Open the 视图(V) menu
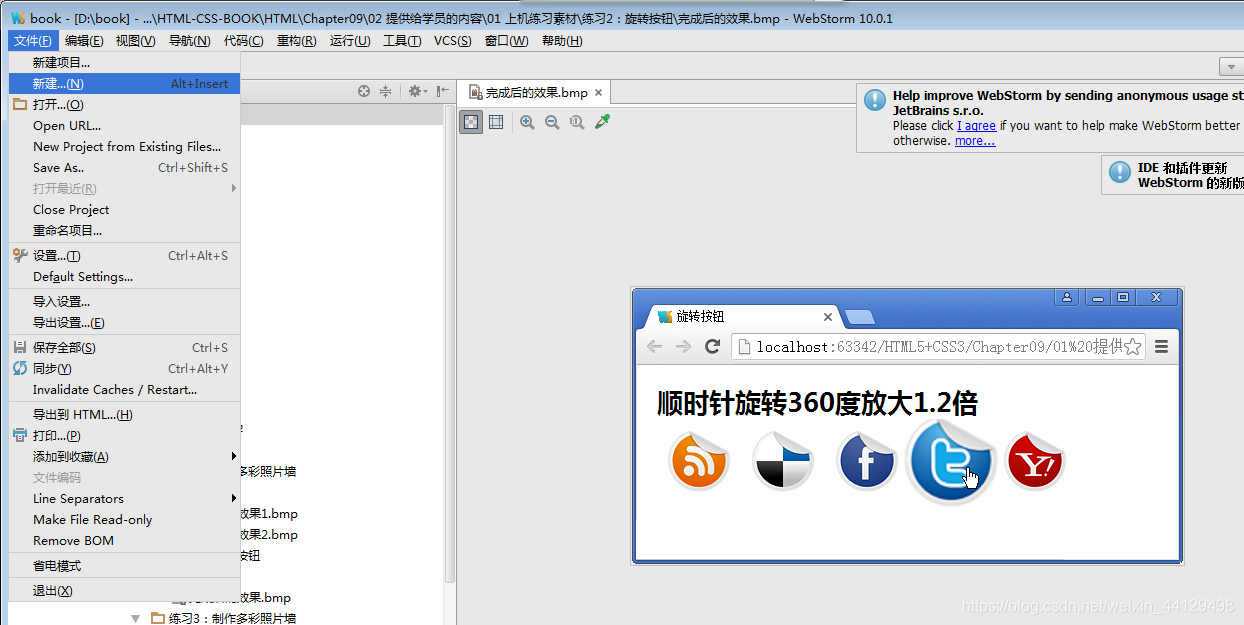Screen dimensions: 1244x625 point(135,41)
